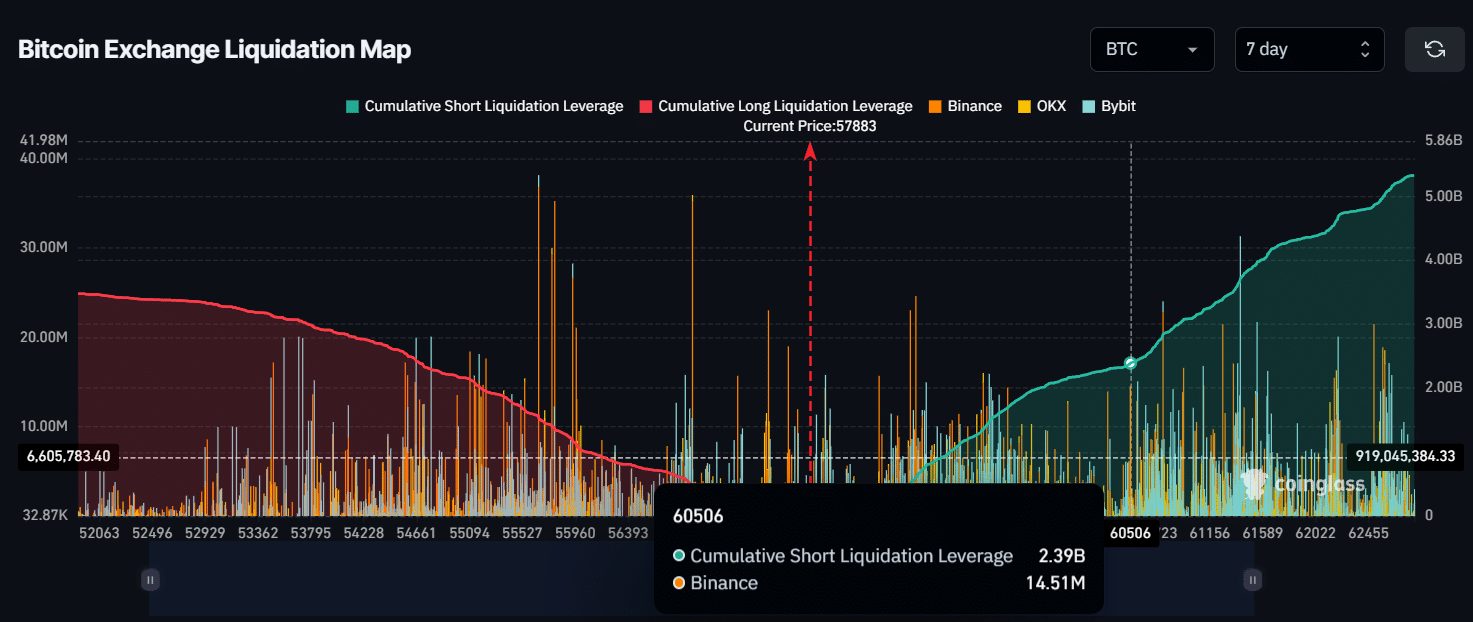Click the 6,605,783.40 left axis marker

[68, 456]
